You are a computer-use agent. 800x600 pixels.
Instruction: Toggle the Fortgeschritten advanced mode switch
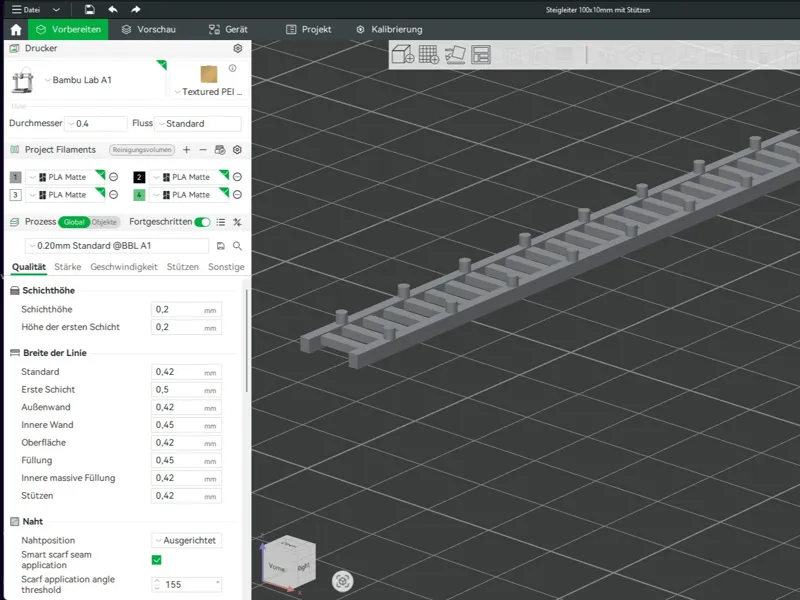(203, 222)
